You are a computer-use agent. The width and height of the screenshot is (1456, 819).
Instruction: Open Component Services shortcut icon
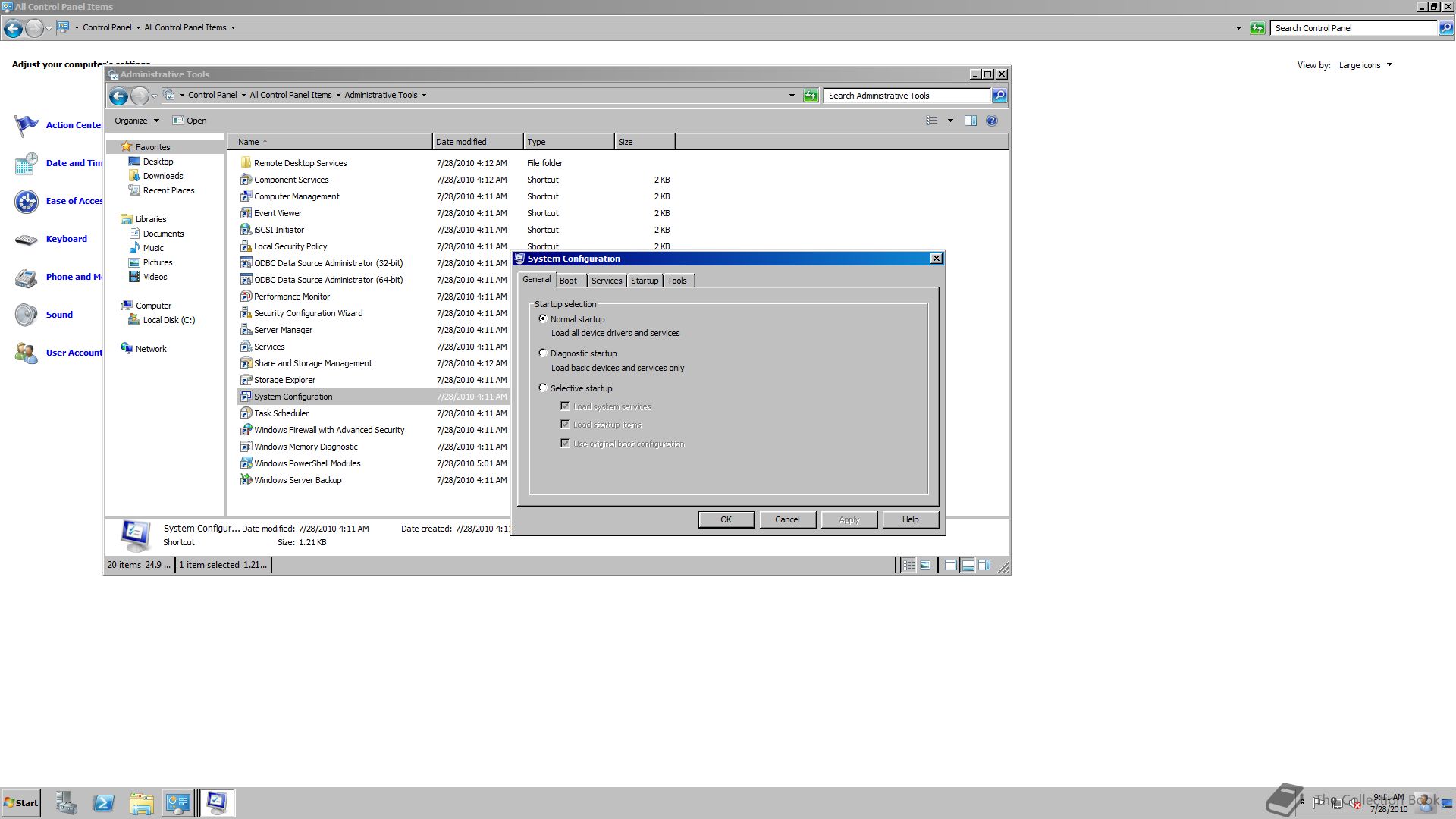coord(246,180)
